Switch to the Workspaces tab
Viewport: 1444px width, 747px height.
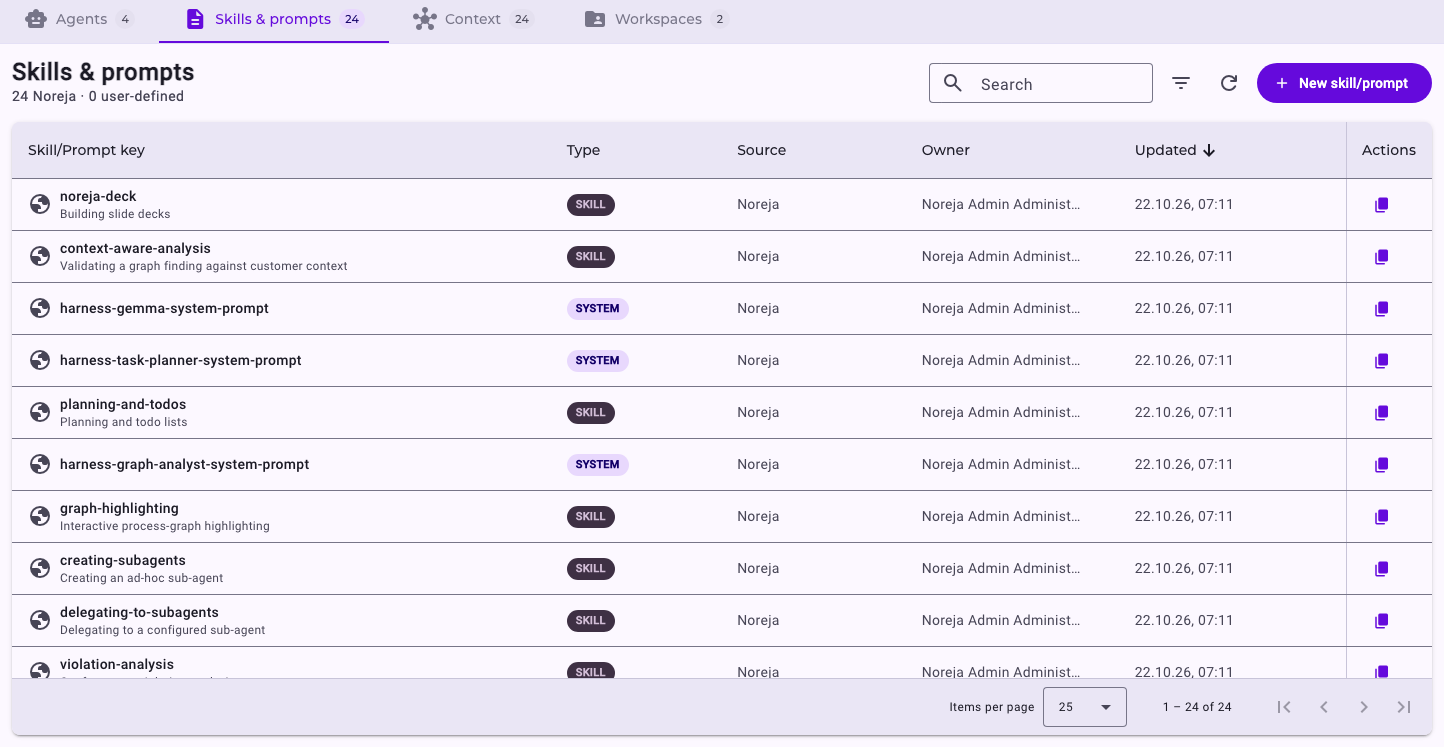point(656,20)
